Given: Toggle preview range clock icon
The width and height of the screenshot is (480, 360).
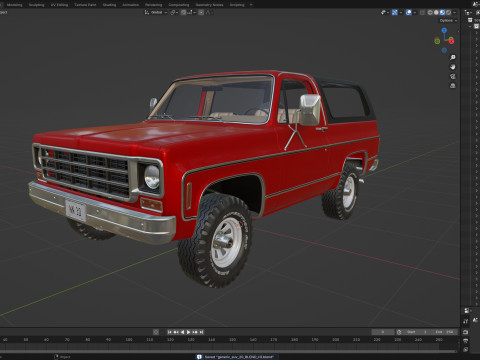Looking at the screenshot, I should point(399,332).
